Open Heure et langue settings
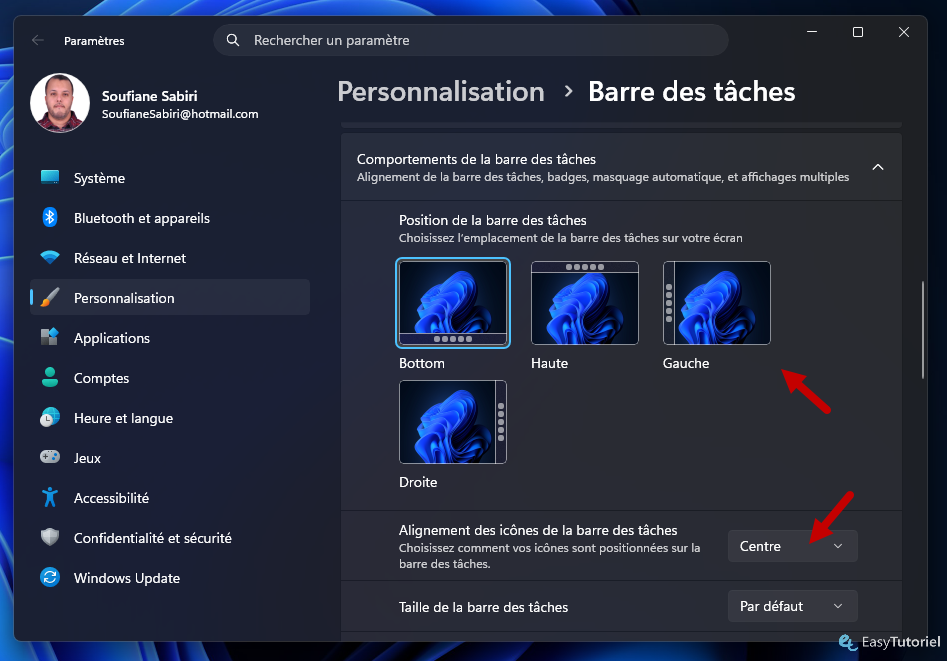This screenshot has height=661, width=947. (x=170, y=418)
